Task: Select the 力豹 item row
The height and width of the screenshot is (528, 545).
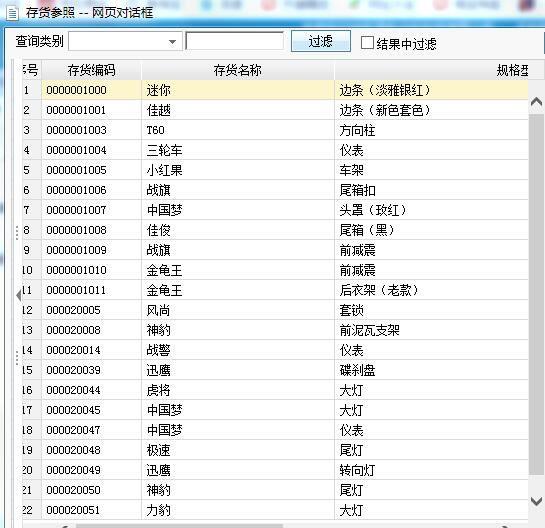Action: [x=275, y=510]
